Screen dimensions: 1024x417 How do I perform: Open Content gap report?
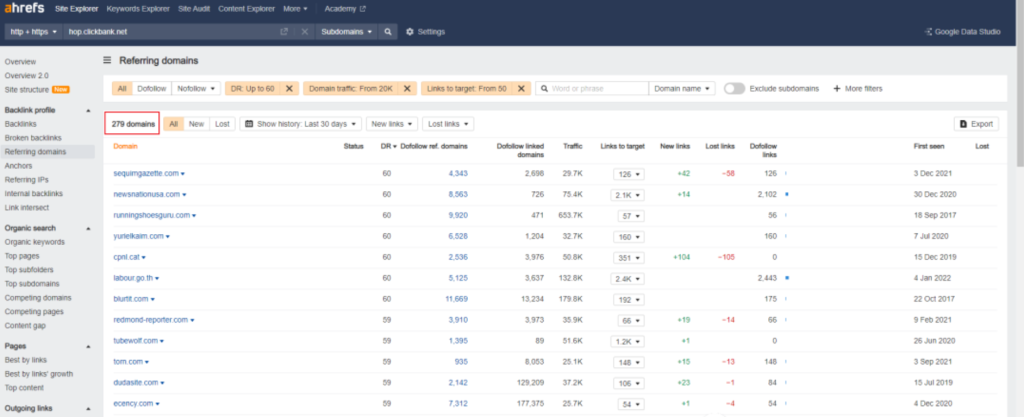(x=25, y=326)
